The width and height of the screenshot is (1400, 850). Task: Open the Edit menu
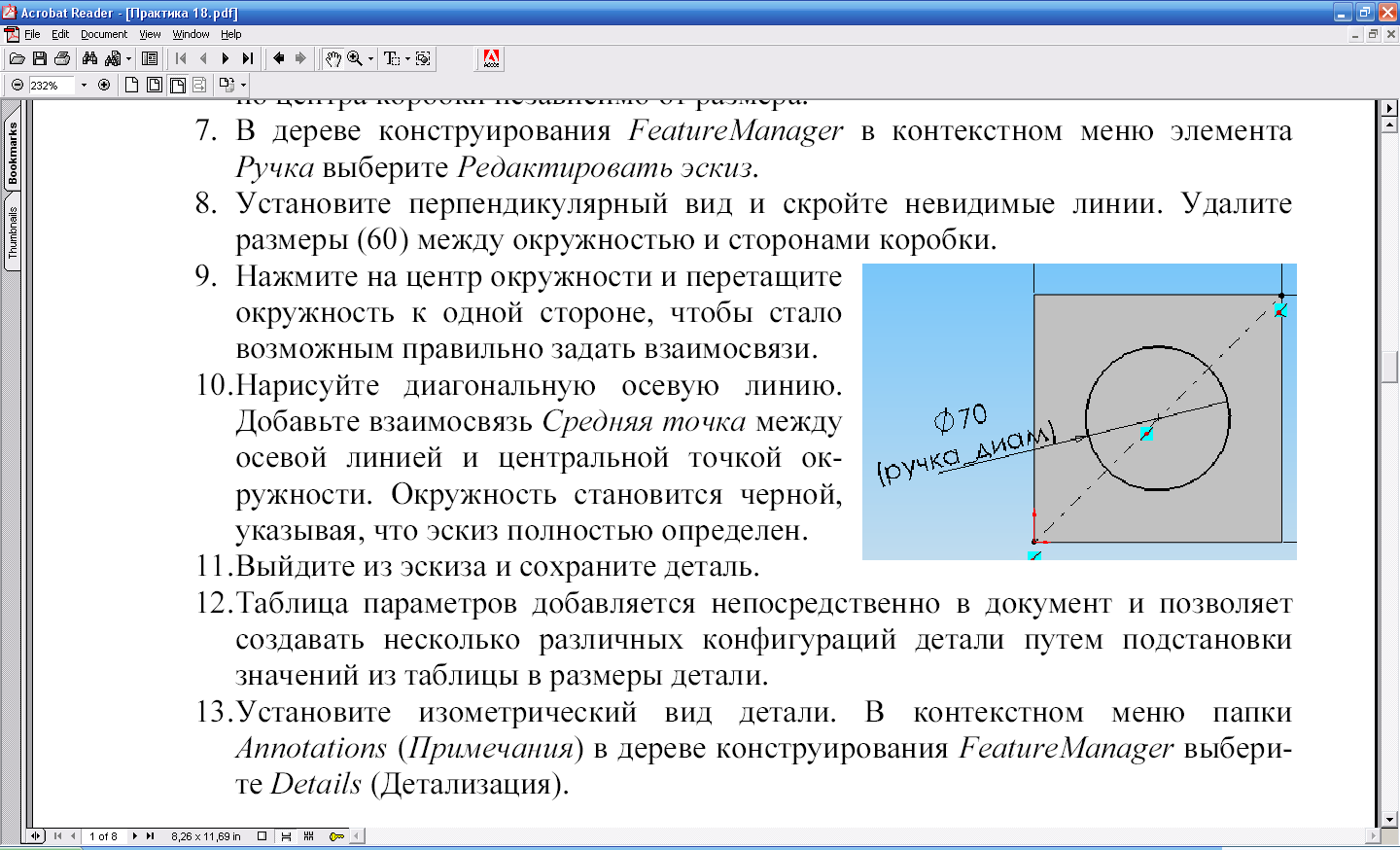tap(60, 34)
